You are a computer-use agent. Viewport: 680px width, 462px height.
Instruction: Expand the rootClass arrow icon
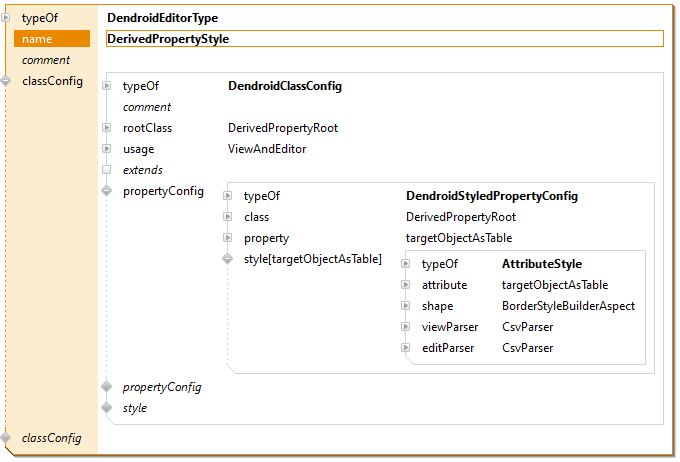(107, 128)
